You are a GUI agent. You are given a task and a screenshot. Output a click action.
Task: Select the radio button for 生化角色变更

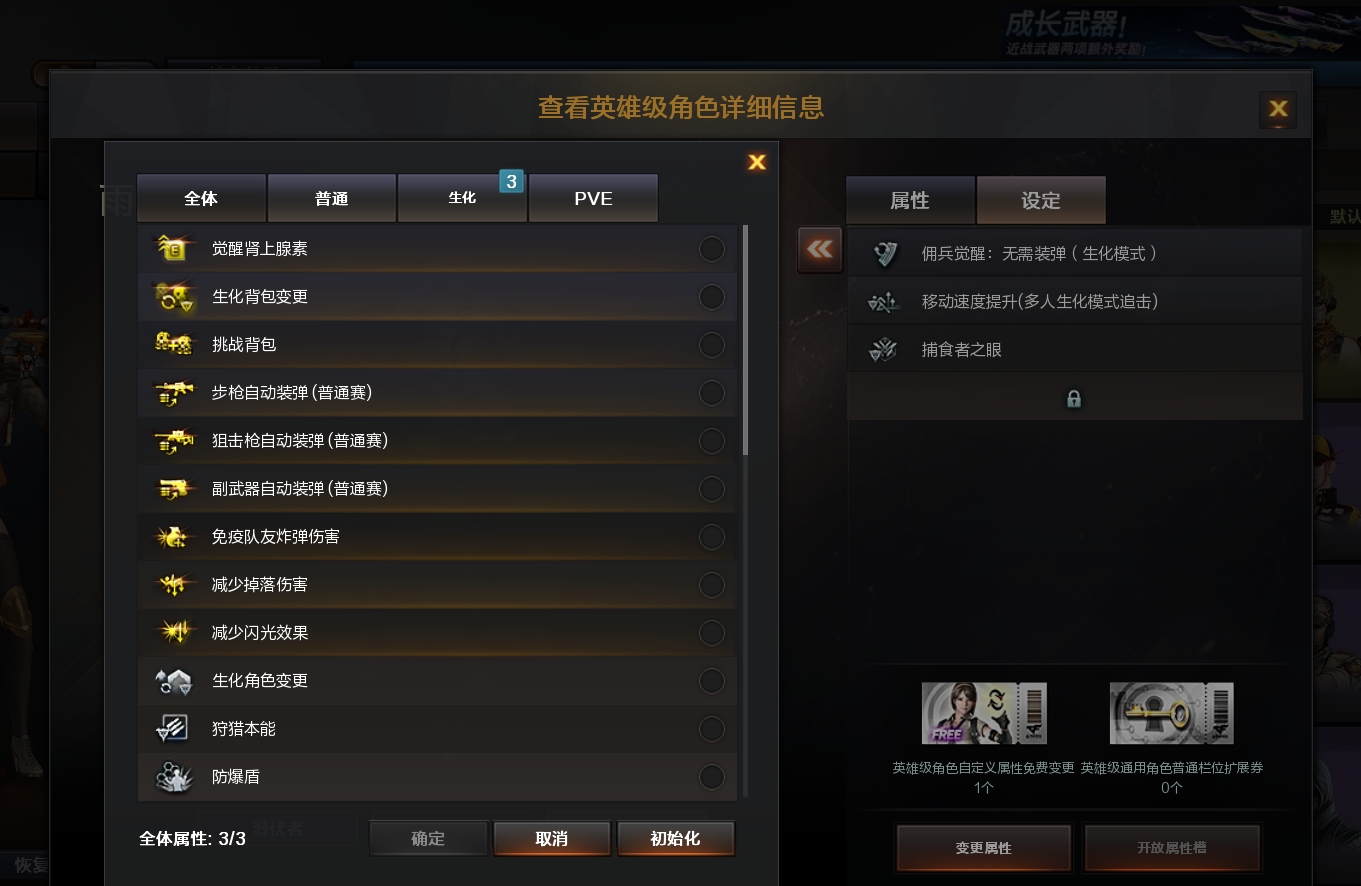[x=712, y=681]
